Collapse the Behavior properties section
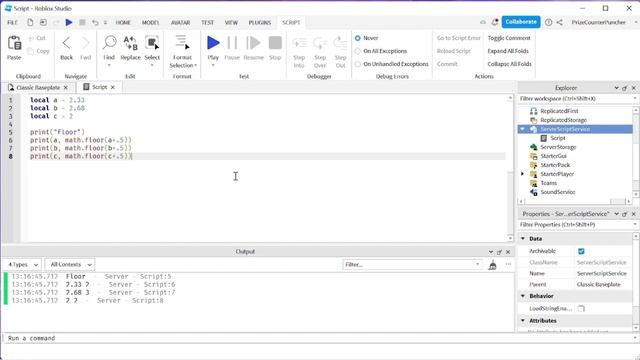 [x=523, y=296]
